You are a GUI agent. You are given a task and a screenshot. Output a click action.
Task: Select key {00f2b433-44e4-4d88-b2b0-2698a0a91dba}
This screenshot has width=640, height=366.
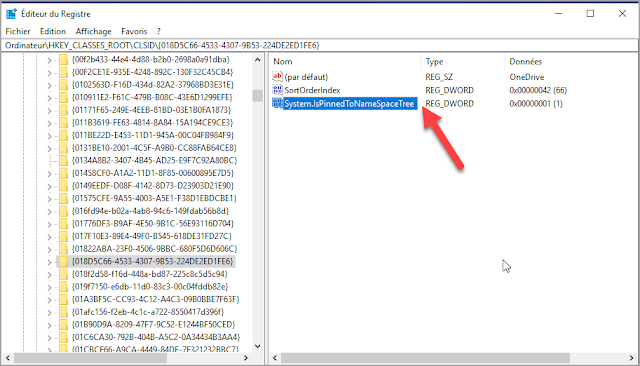pyautogui.click(x=151, y=60)
